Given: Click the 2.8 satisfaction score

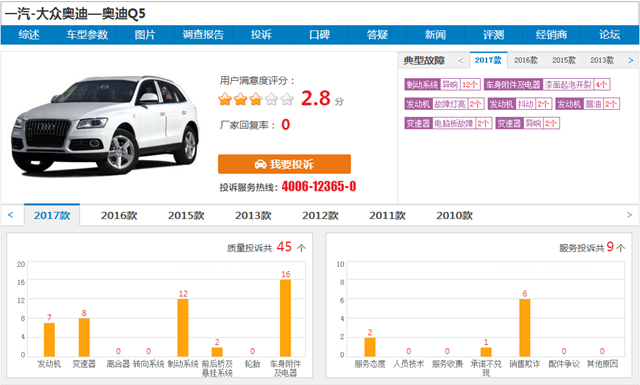Looking at the screenshot, I should pyautogui.click(x=316, y=98).
